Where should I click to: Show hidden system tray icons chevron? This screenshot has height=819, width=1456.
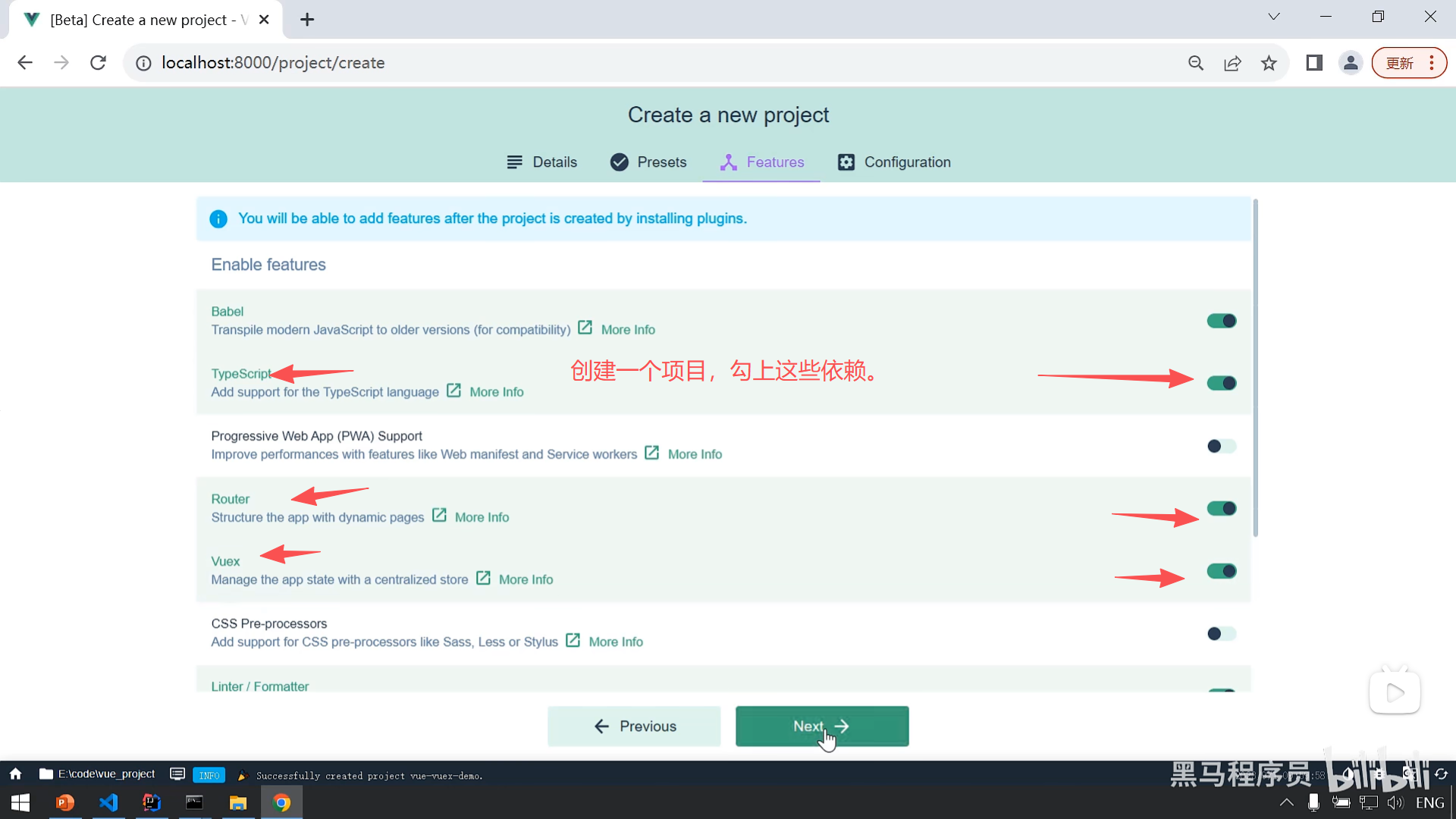[x=1286, y=802]
